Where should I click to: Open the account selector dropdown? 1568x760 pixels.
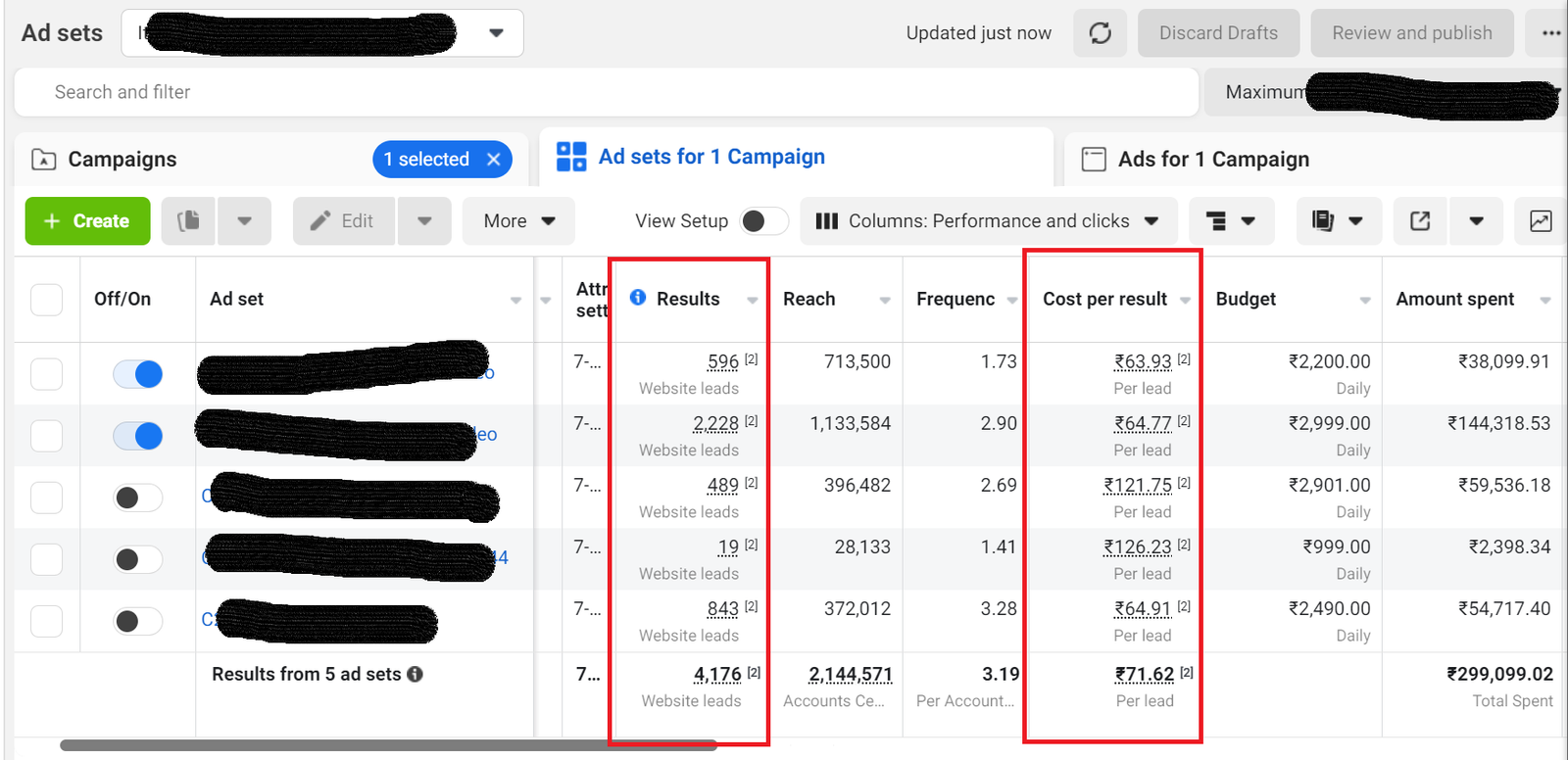(x=322, y=33)
